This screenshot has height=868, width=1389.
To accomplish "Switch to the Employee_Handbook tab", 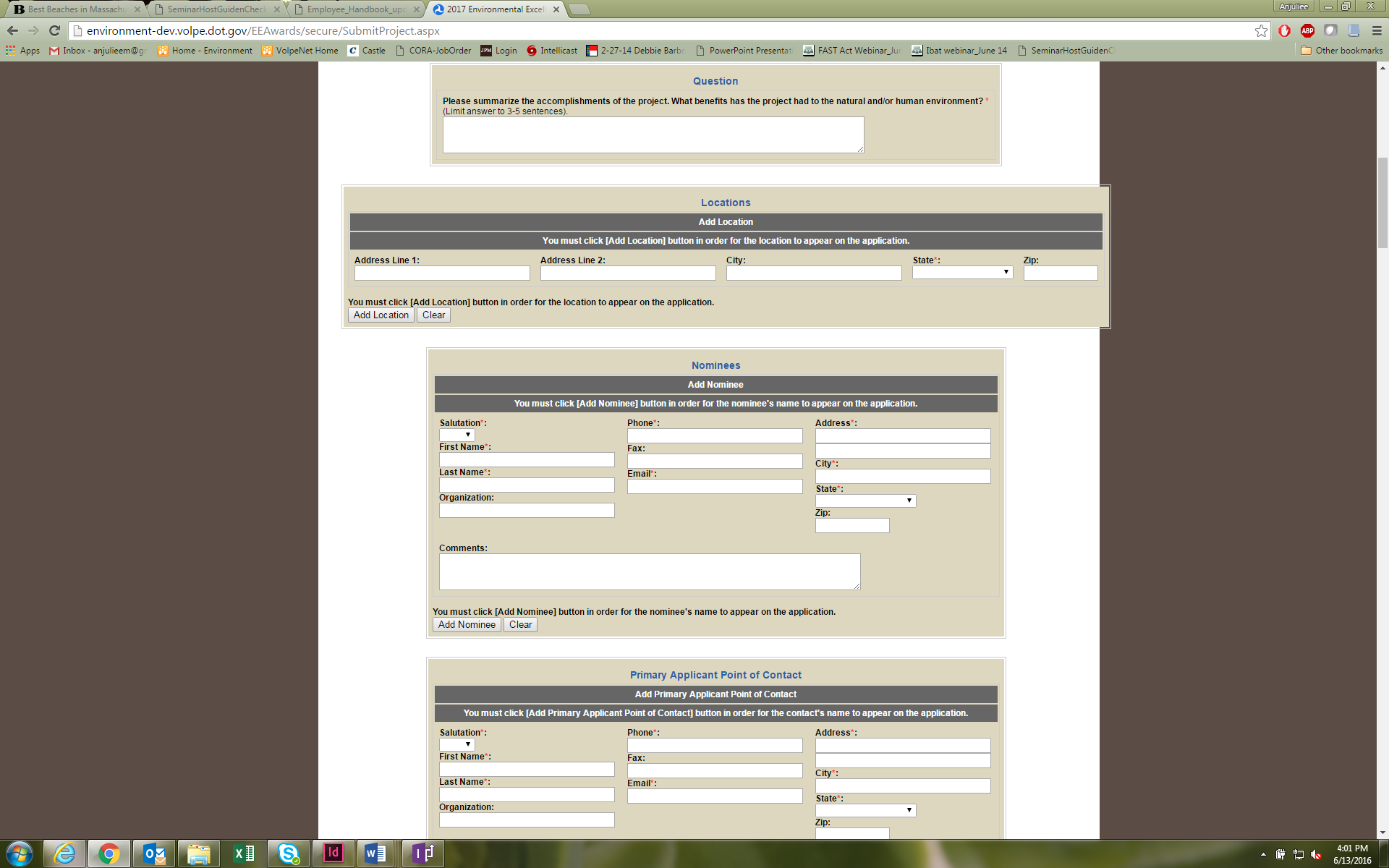I will tap(355, 9).
